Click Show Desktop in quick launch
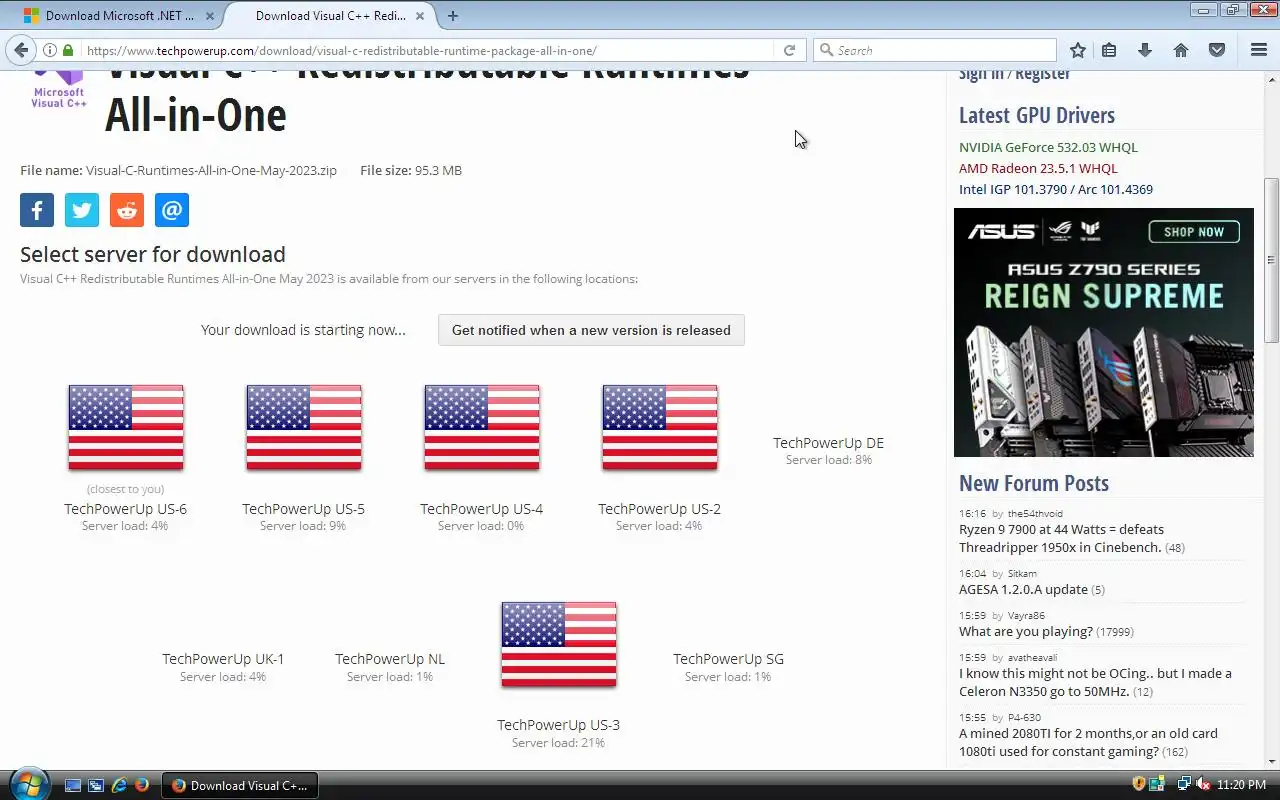Screen dimensions: 1280x800 pos(72,785)
